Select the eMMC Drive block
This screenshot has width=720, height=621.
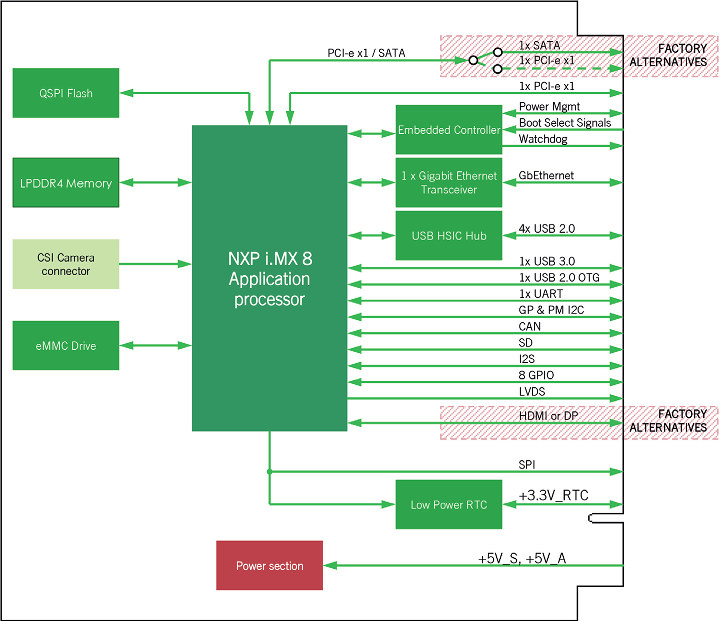pos(65,346)
